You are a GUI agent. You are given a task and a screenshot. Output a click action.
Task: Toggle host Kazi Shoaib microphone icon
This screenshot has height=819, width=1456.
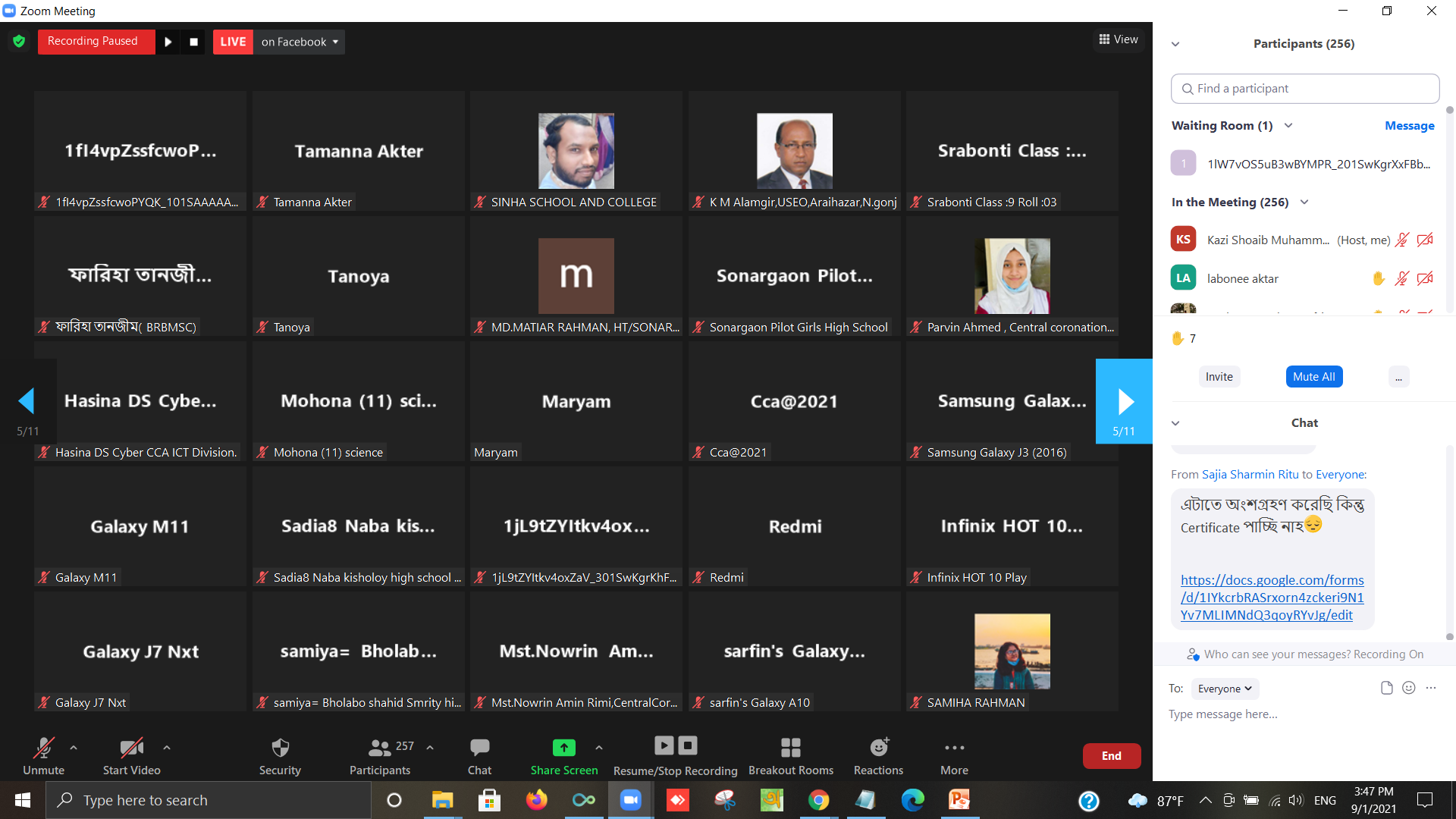pyautogui.click(x=1402, y=240)
